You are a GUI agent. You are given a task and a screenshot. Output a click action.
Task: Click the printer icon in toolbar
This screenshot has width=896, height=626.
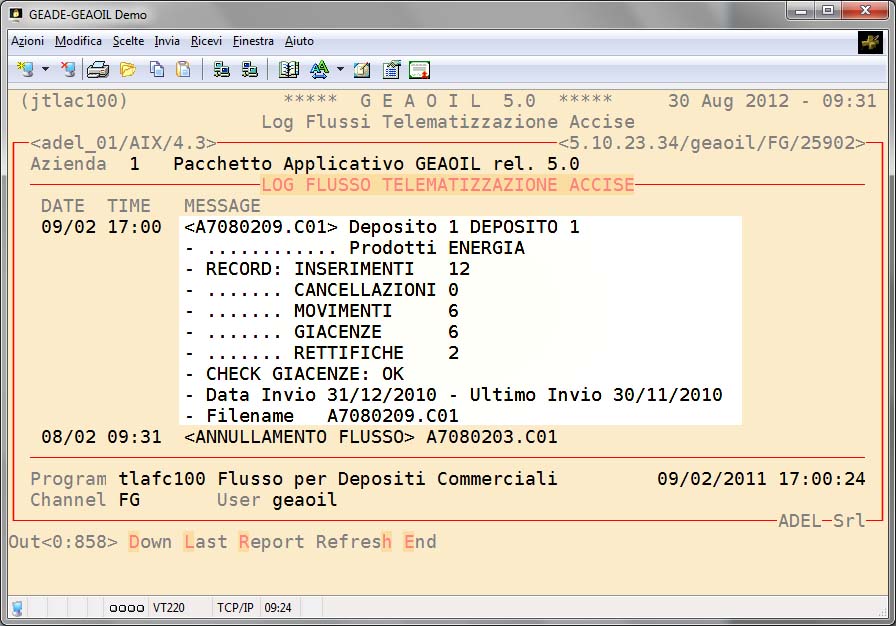coord(97,69)
